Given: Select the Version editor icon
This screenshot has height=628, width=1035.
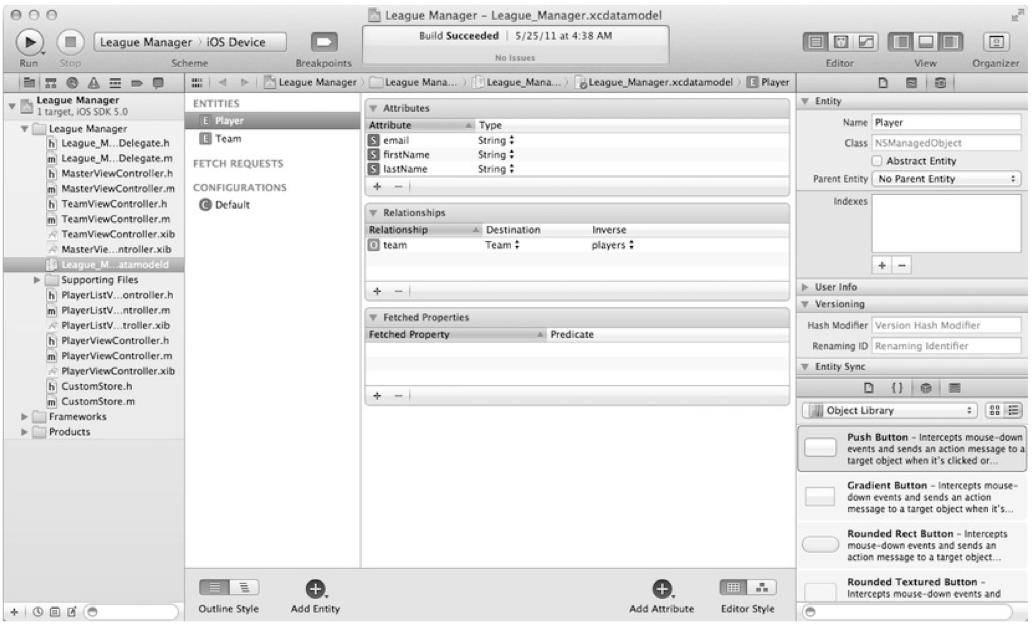Looking at the screenshot, I should click(x=865, y=42).
